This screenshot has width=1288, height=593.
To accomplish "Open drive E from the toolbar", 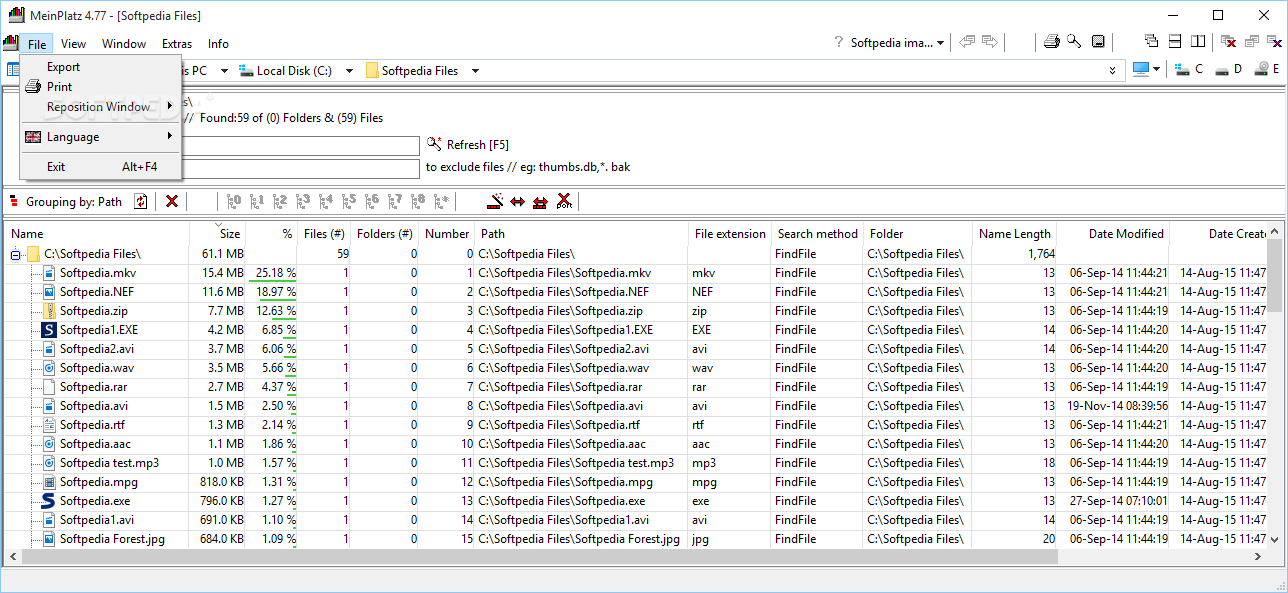I will [x=1266, y=69].
